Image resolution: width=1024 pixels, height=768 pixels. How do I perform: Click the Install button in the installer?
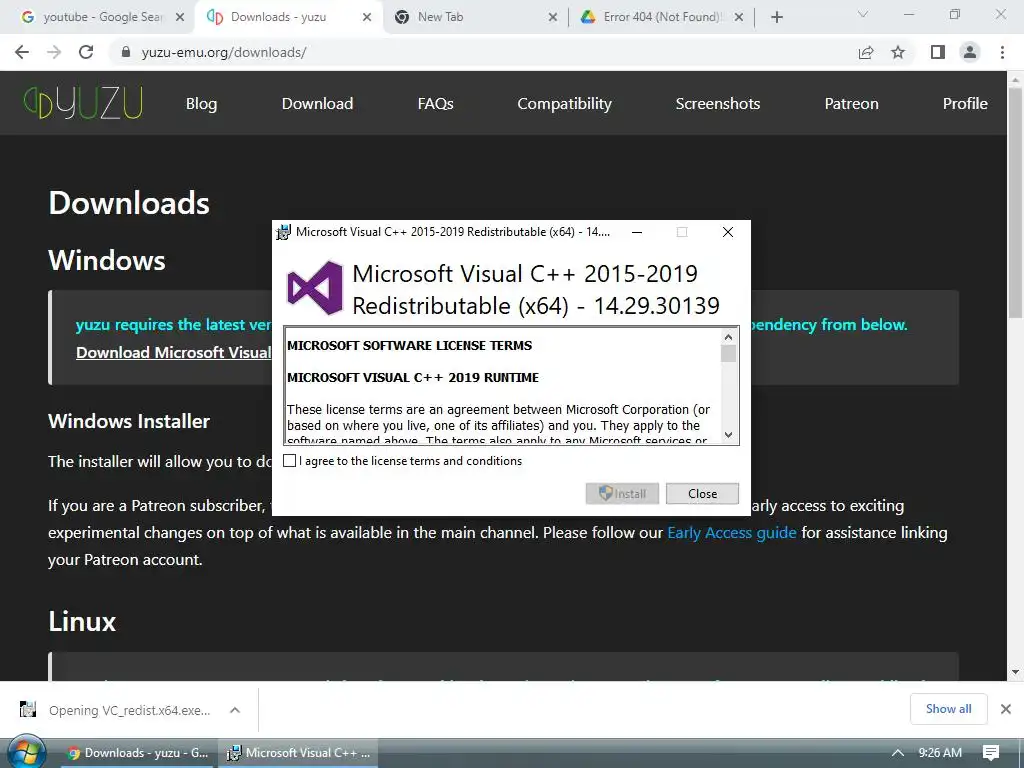[x=622, y=494]
